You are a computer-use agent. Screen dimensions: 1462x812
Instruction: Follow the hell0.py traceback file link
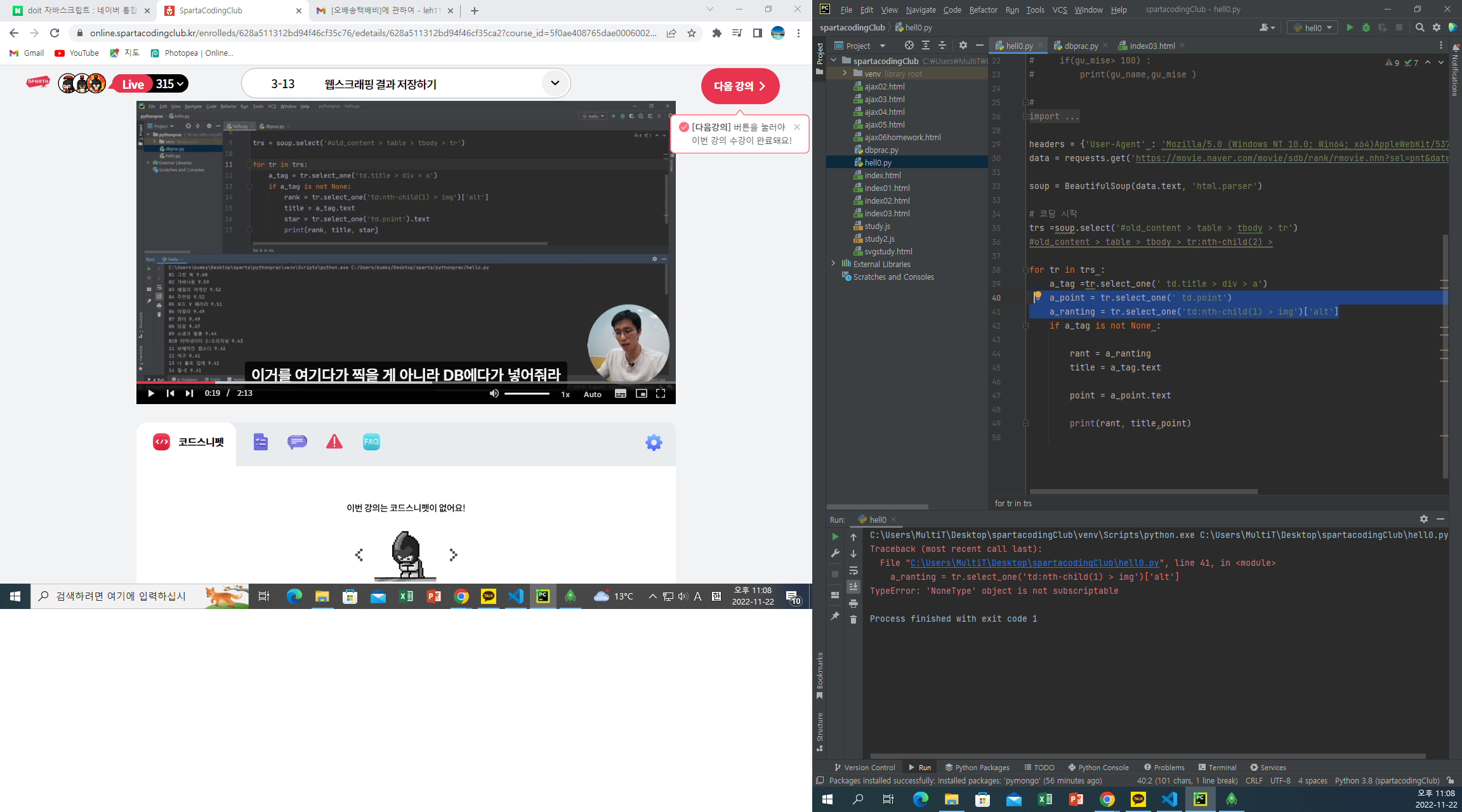(1034, 563)
